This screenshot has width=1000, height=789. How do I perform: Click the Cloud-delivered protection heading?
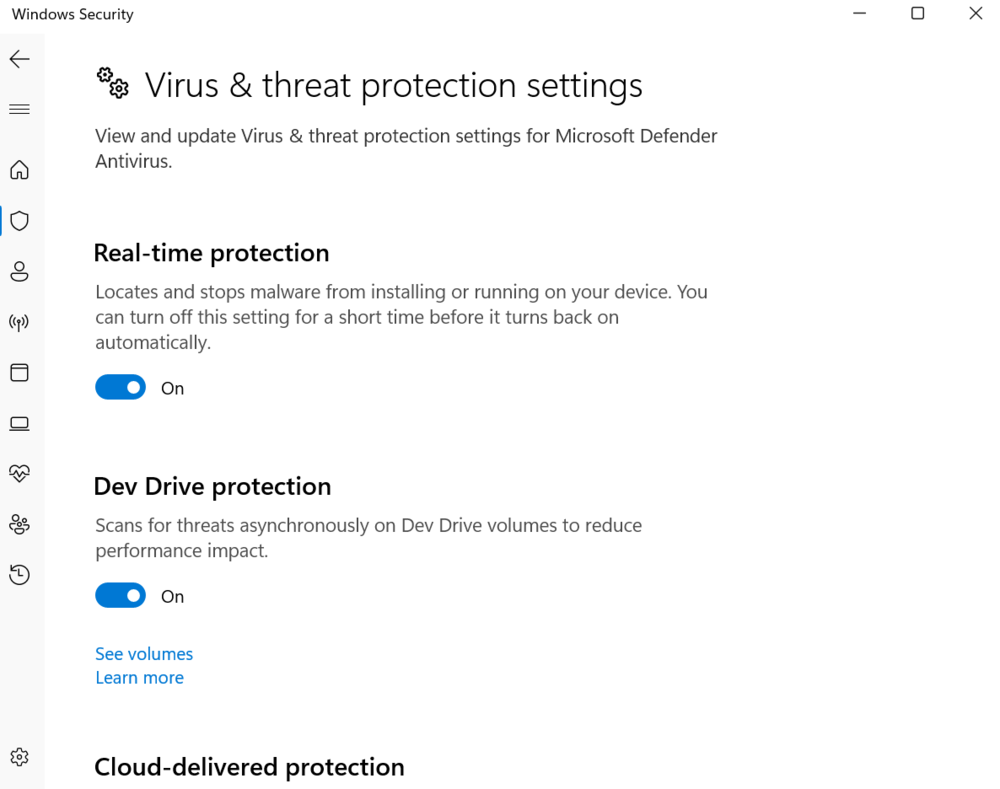click(x=249, y=767)
